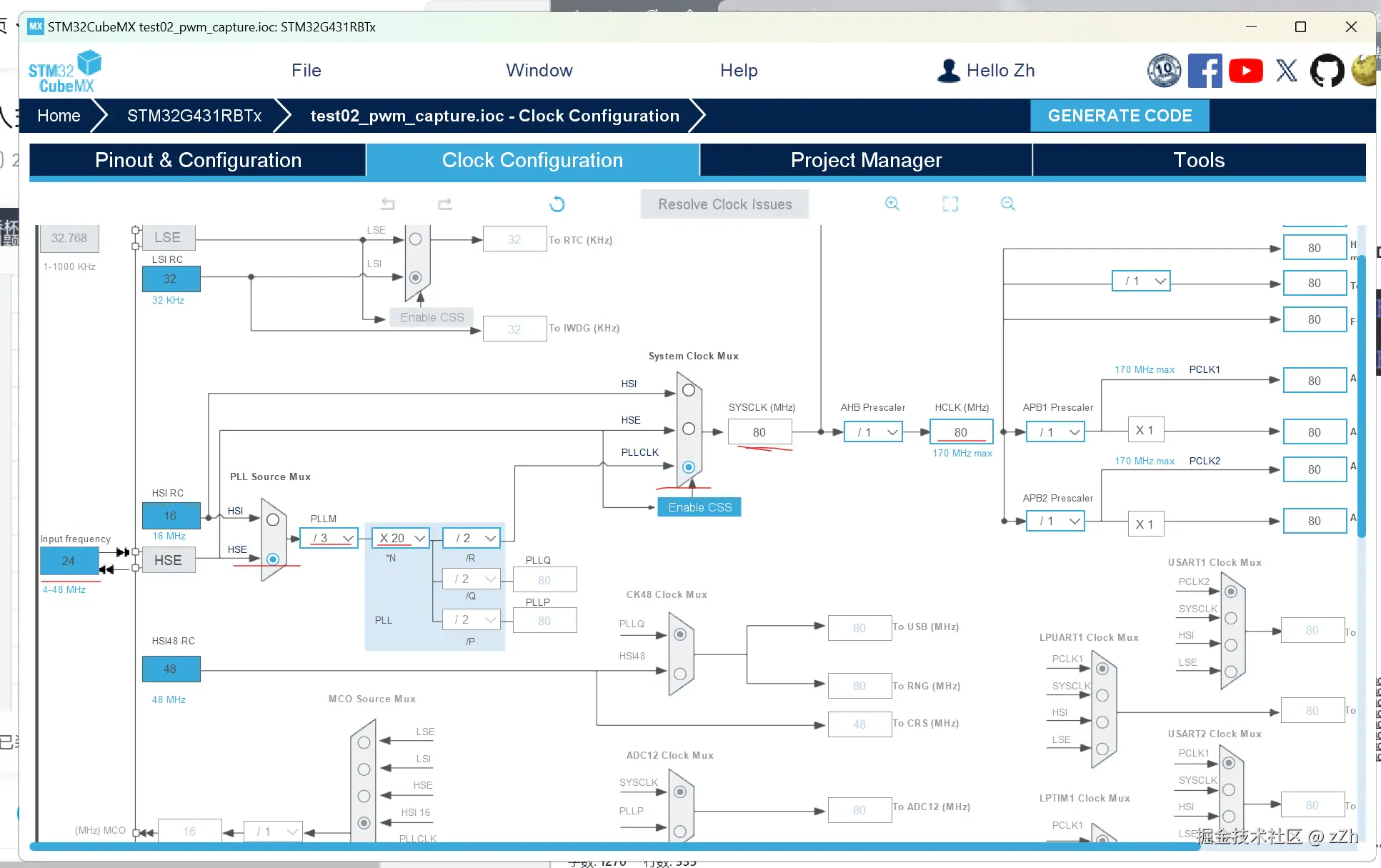
Task: Click the GENERATE CODE button
Action: tap(1120, 116)
